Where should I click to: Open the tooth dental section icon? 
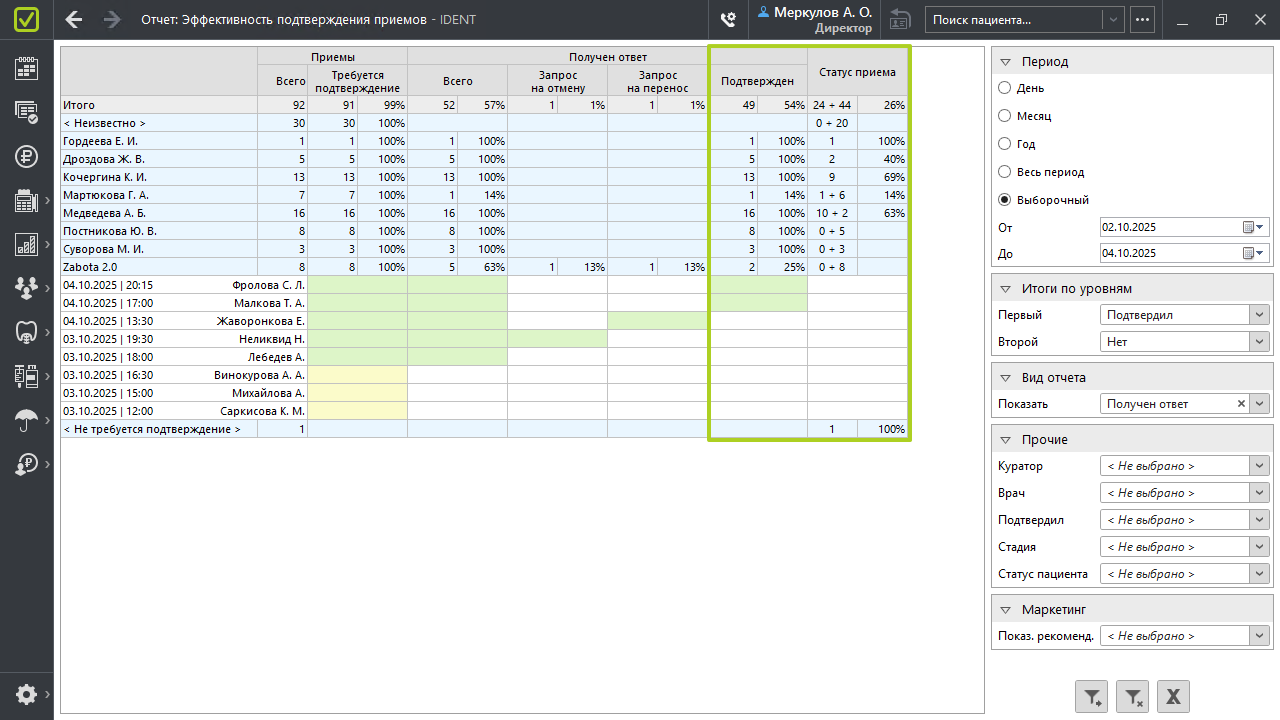[26, 332]
